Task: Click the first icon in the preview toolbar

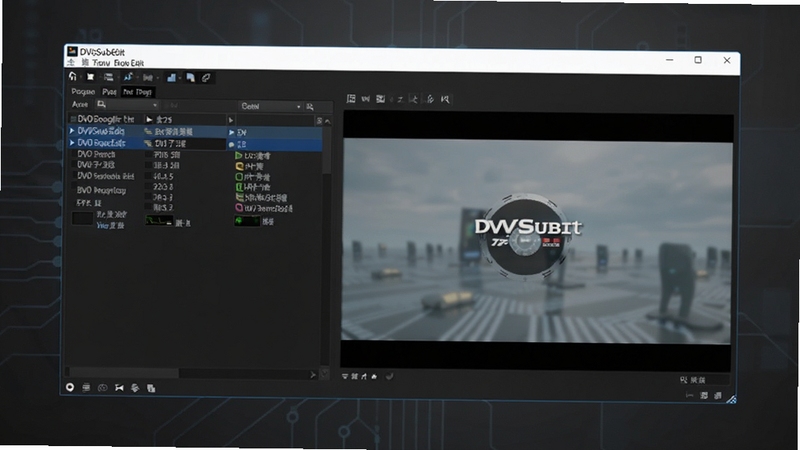Action: [351, 98]
